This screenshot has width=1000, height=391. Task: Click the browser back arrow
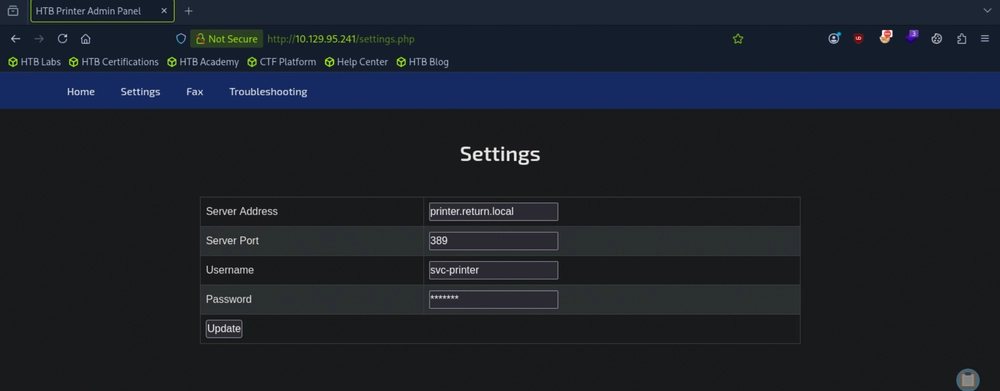point(15,39)
